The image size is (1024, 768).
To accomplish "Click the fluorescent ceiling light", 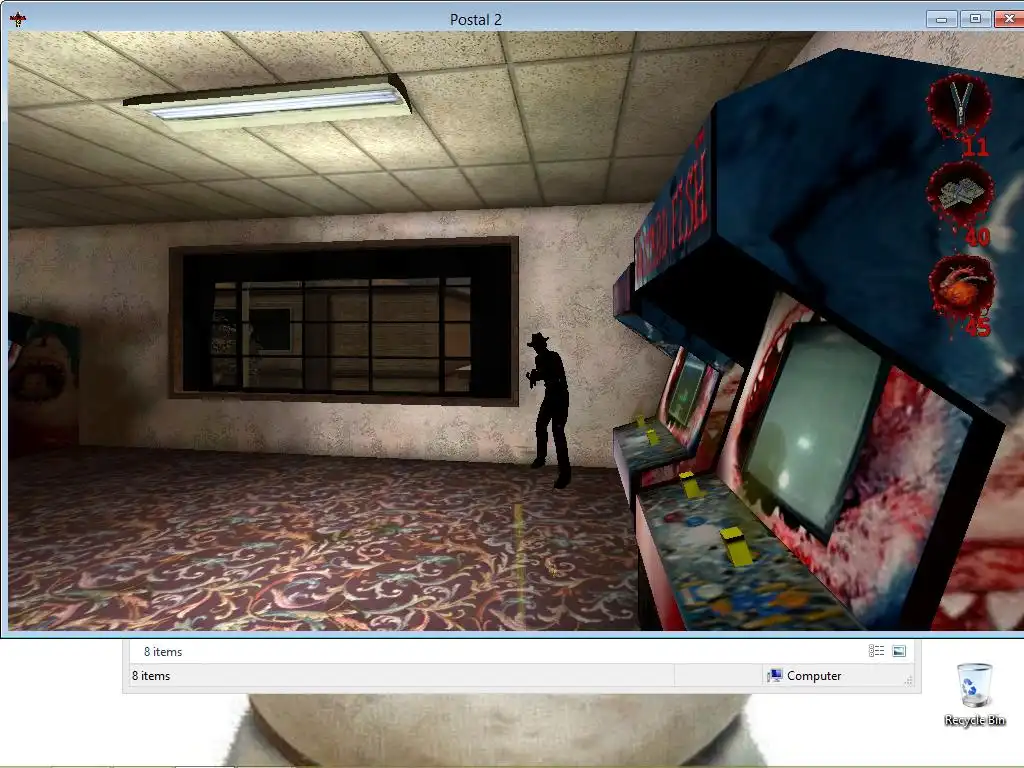I will pyautogui.click(x=269, y=101).
